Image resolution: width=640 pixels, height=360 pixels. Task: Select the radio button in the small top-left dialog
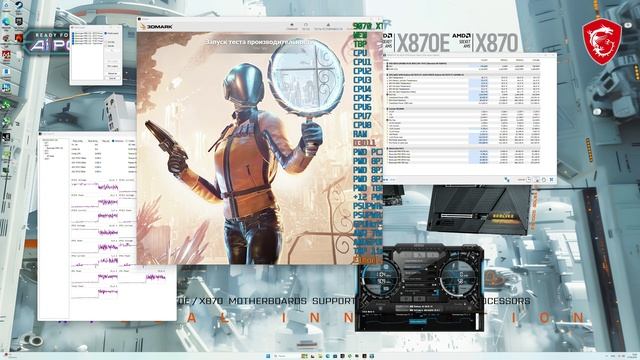105,33
